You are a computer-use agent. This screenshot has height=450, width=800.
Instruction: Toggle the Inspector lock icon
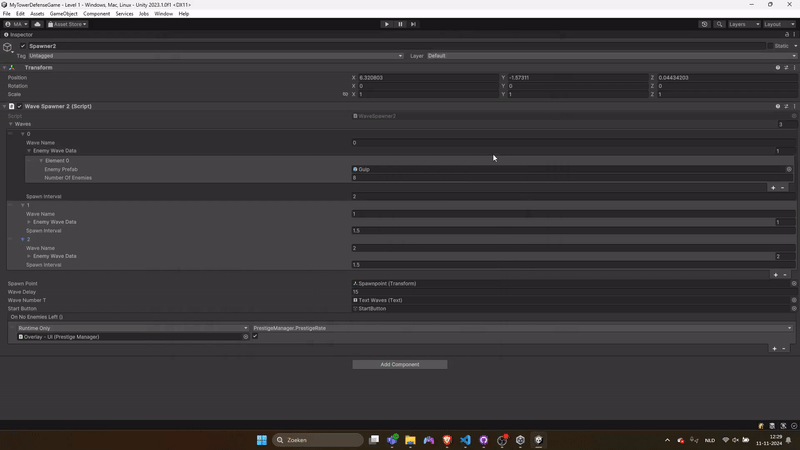tap(787, 35)
